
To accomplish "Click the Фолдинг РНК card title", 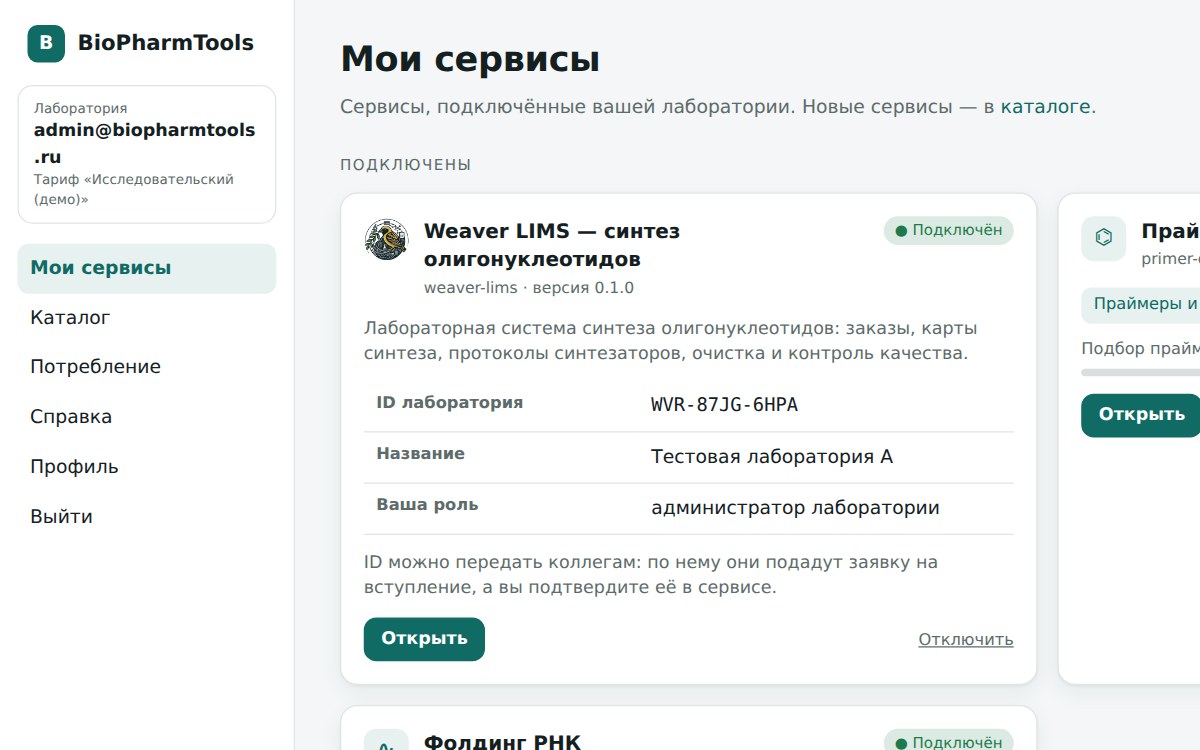I will 502,742.
